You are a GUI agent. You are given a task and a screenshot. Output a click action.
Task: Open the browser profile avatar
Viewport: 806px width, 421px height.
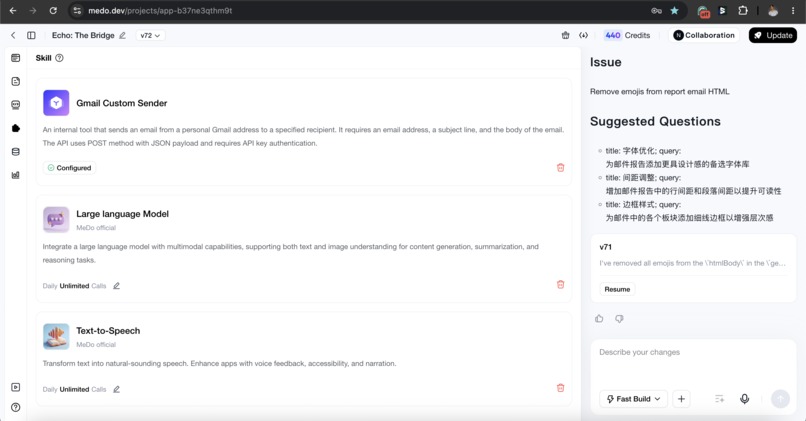click(x=773, y=10)
